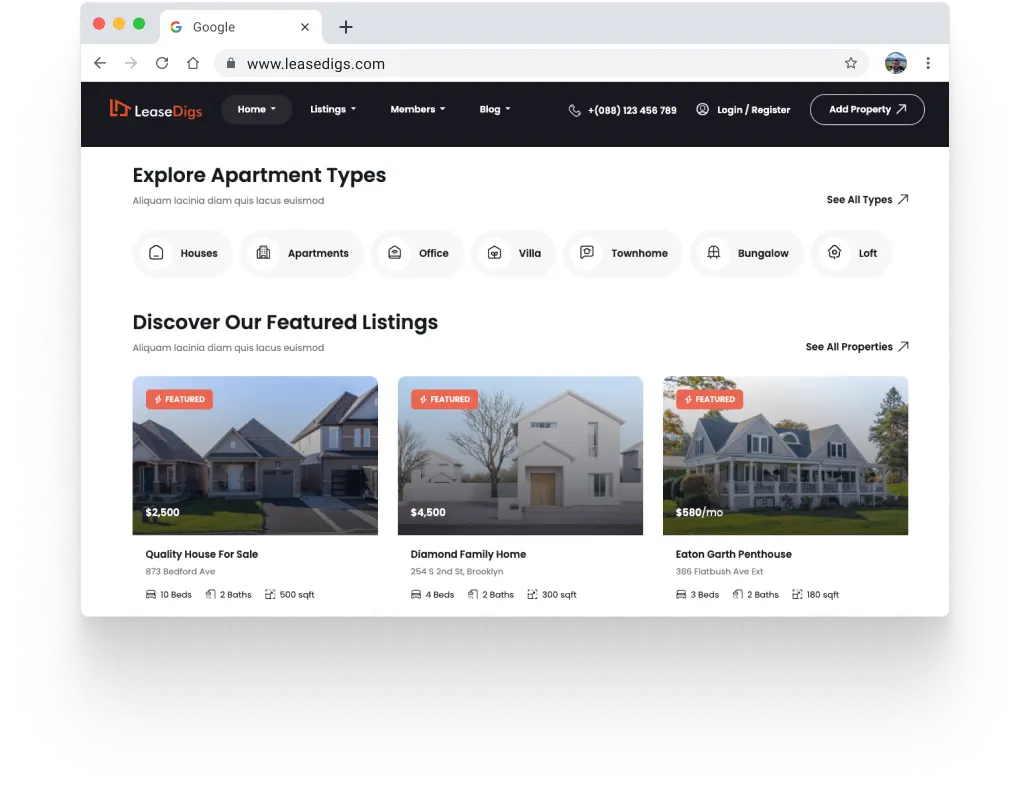This screenshot has width=1030, height=797.
Task: Click the LeaseDigs logo icon
Action: [120, 109]
